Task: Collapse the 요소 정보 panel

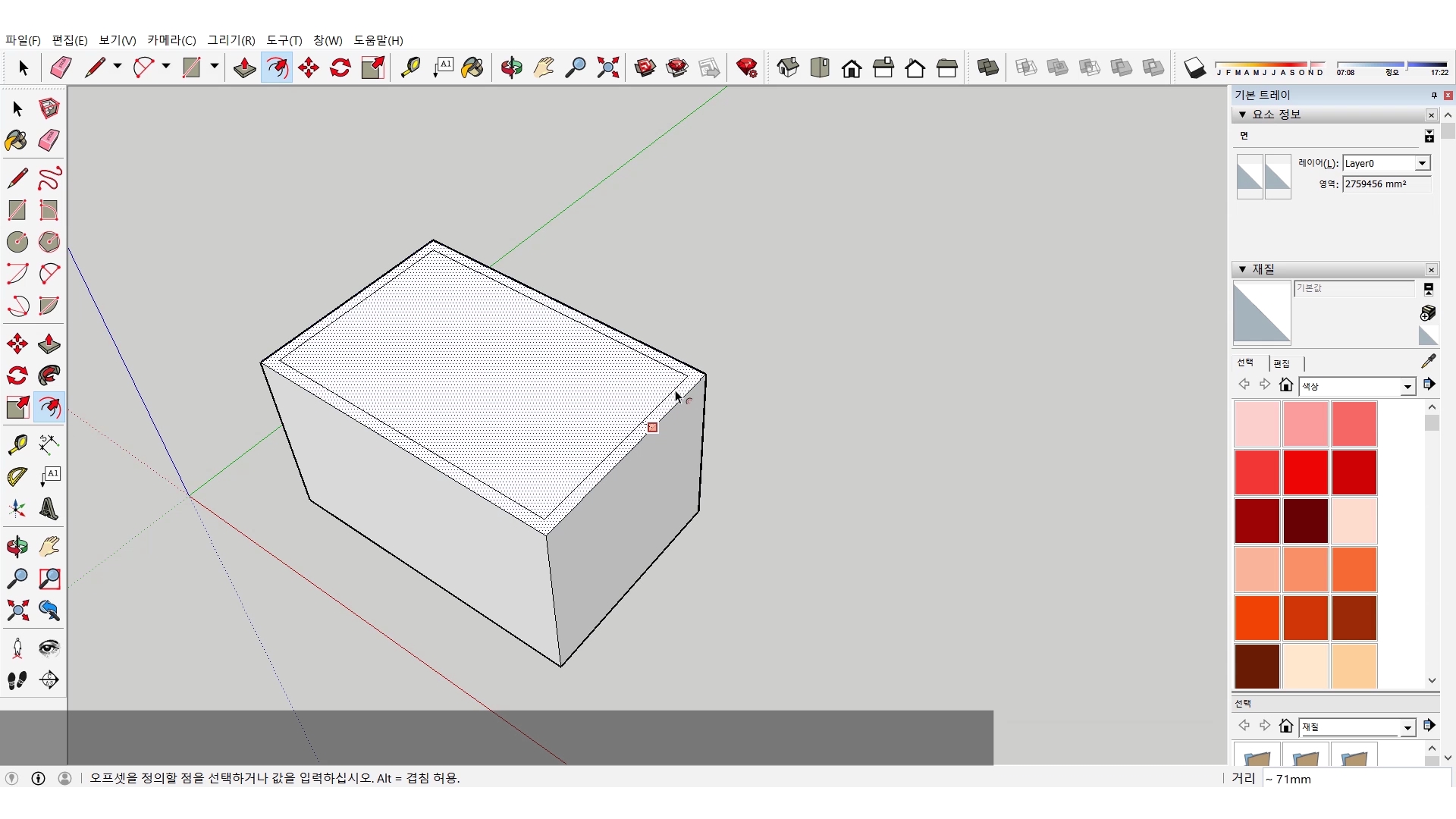Action: point(1242,115)
